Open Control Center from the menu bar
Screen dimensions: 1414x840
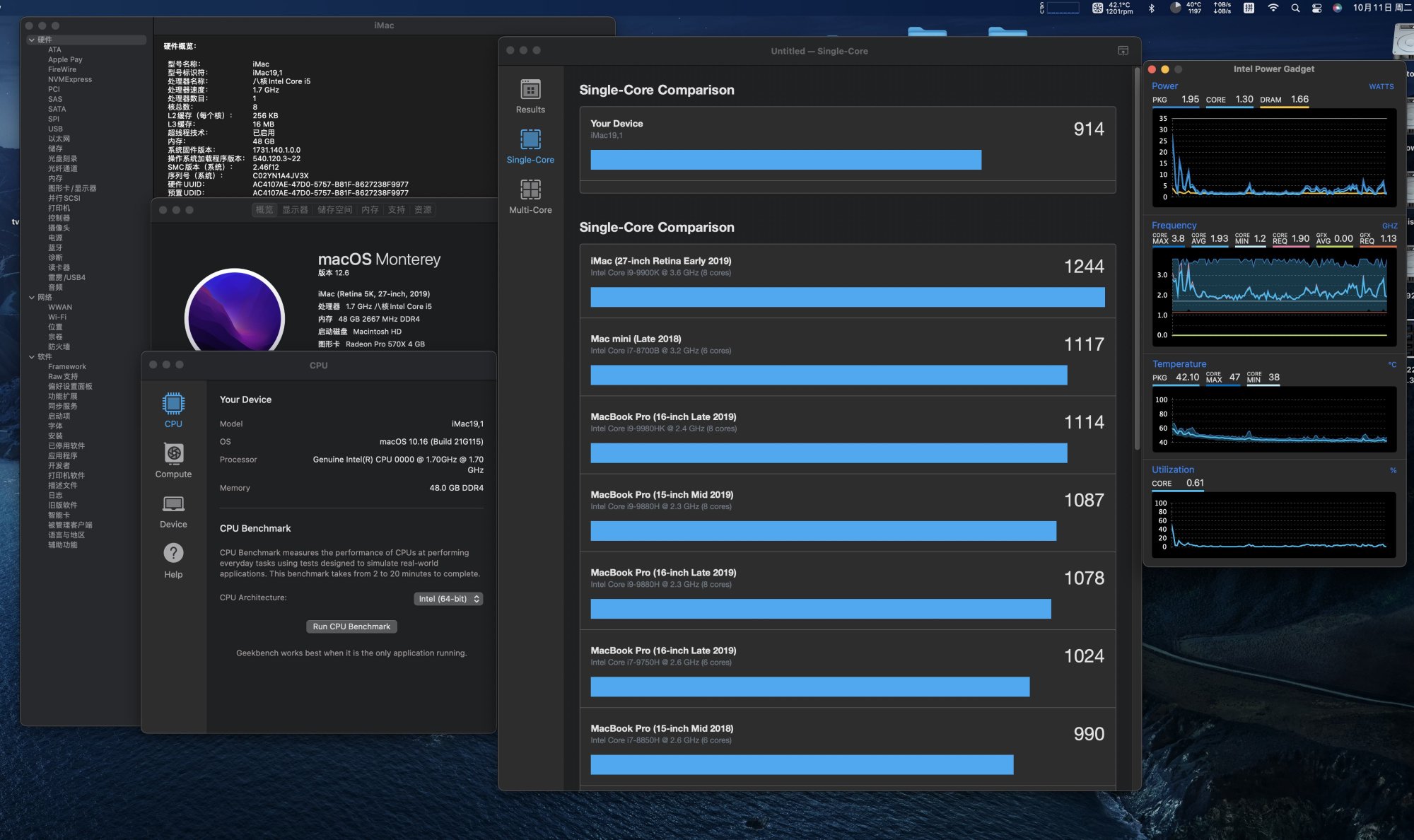(1316, 8)
